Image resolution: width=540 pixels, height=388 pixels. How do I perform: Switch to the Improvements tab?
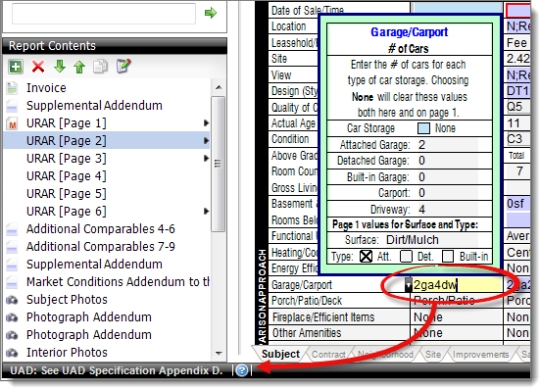pyautogui.click(x=481, y=355)
